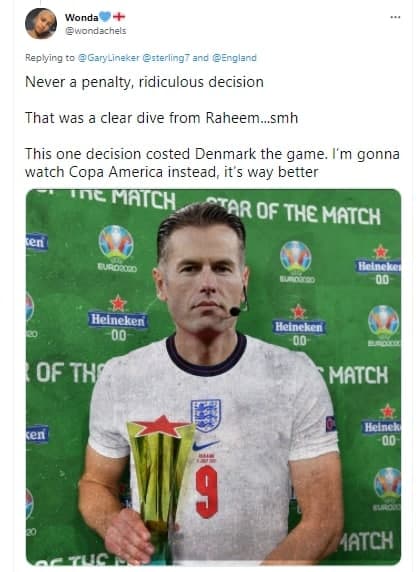
Task: Click the England three lions crest on shirt
Action: point(206,415)
